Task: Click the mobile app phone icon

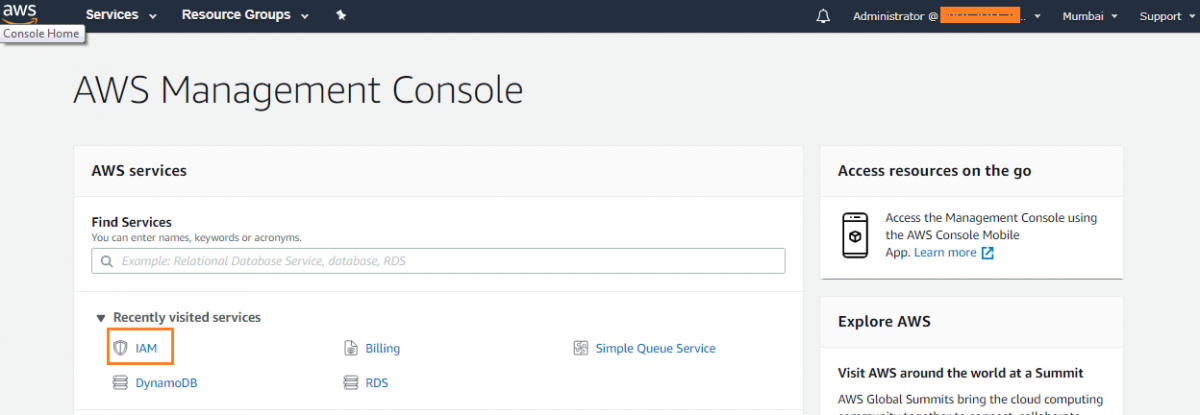Action: click(x=855, y=235)
